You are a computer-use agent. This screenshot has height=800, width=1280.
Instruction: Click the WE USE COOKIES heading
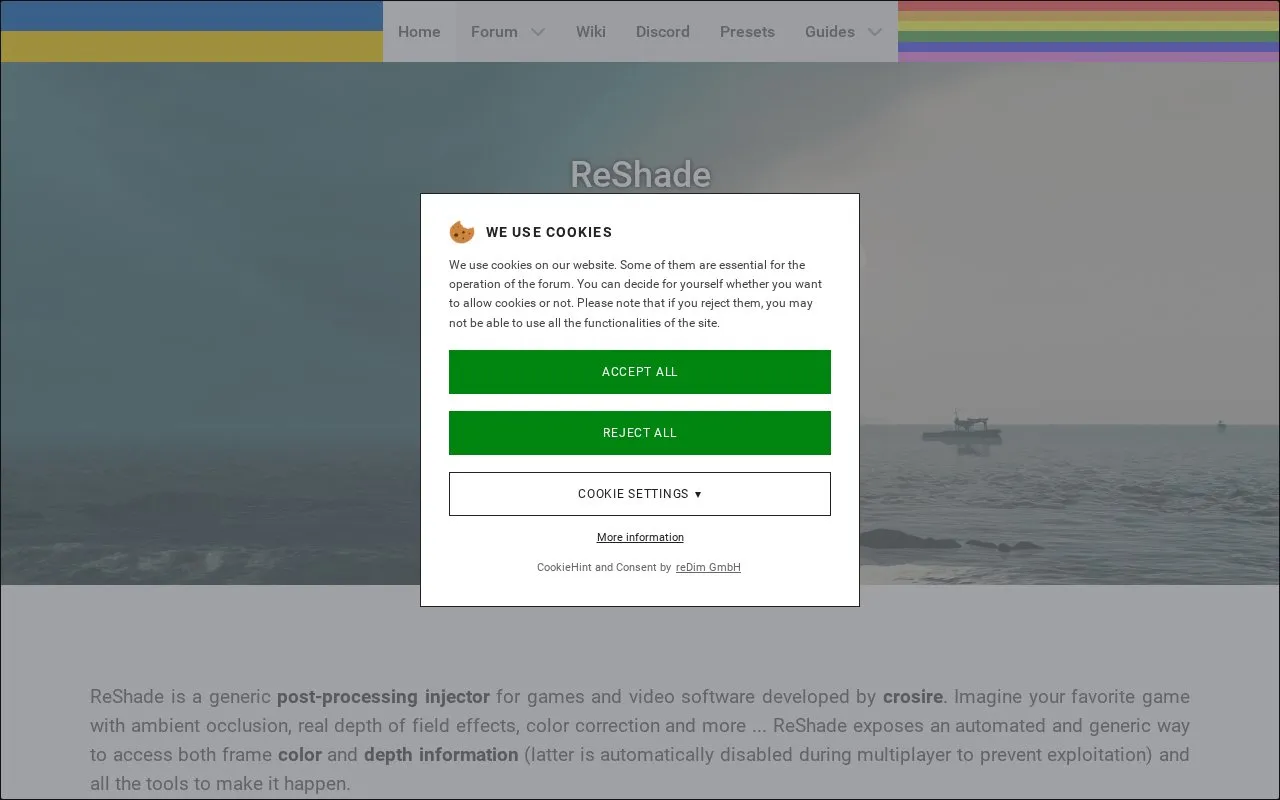tap(549, 232)
